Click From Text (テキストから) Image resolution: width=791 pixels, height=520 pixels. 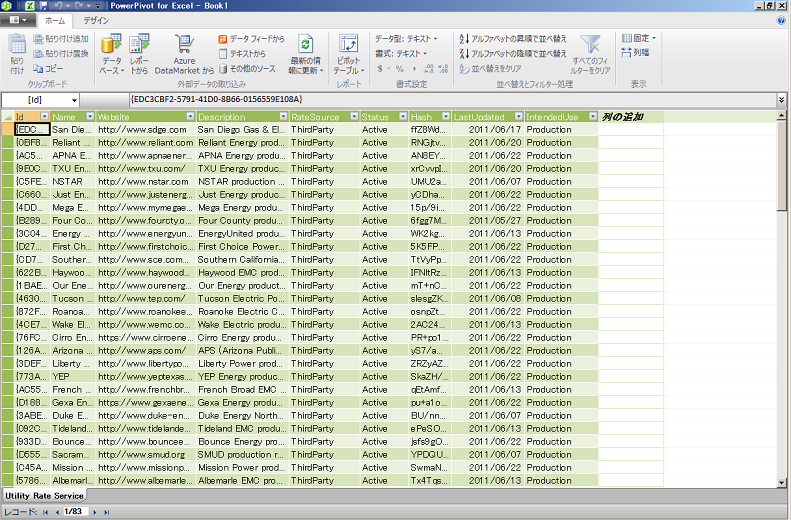click(242, 53)
